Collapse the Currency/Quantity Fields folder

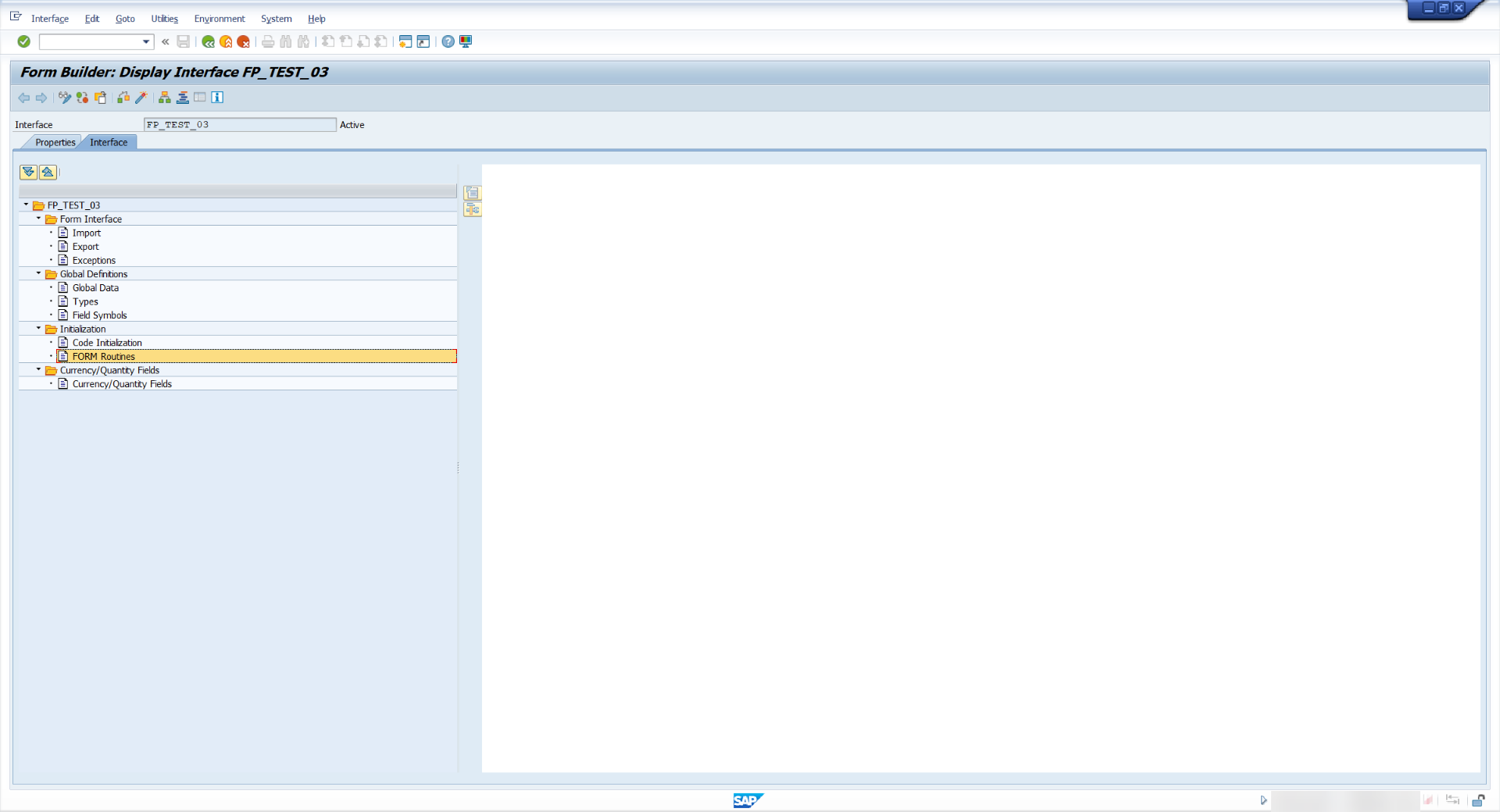38,369
